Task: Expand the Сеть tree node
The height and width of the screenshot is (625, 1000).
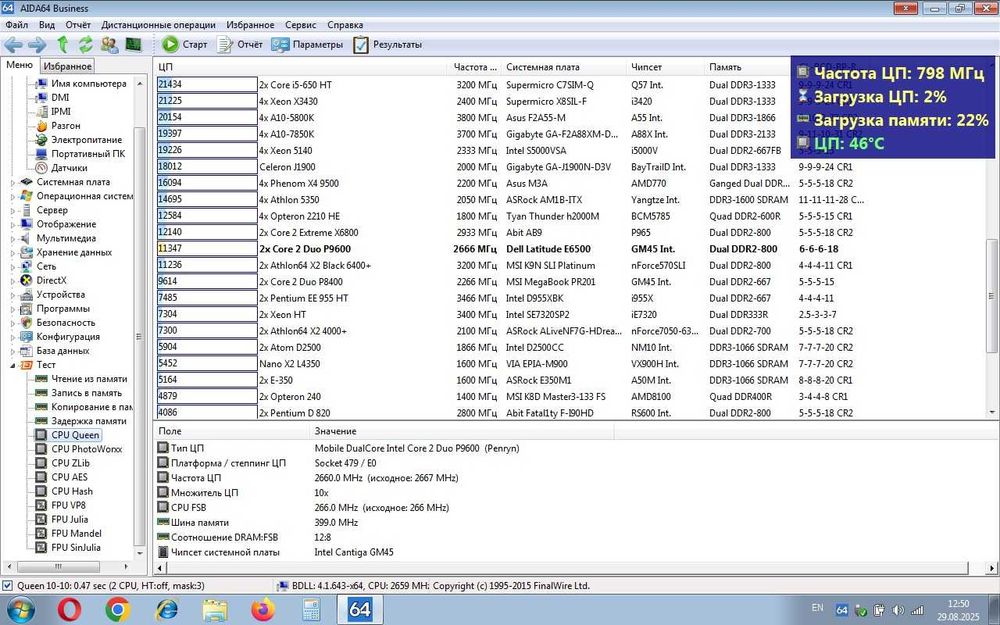Action: [x=13, y=267]
